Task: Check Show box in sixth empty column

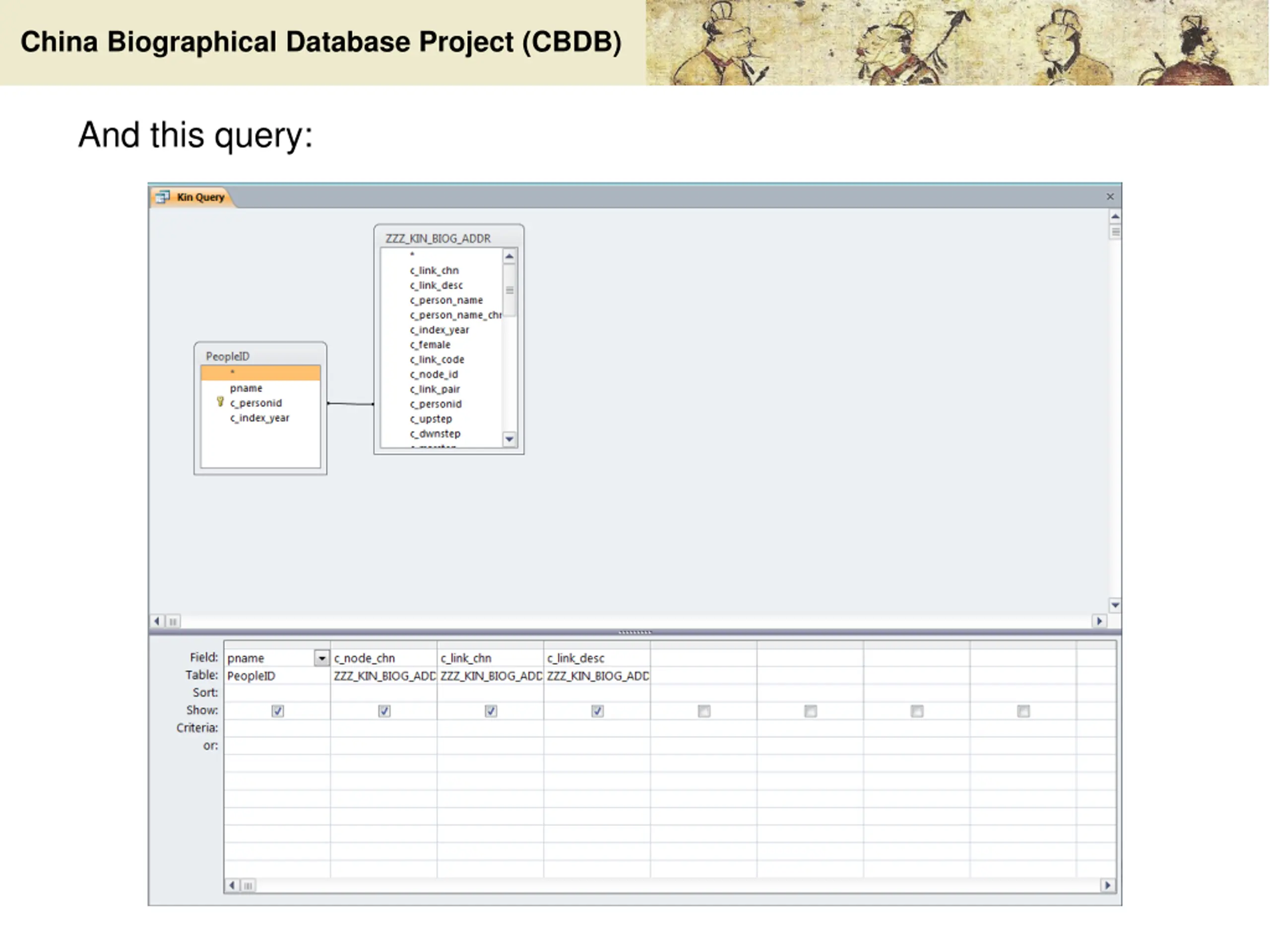Action: pyautogui.click(x=810, y=711)
